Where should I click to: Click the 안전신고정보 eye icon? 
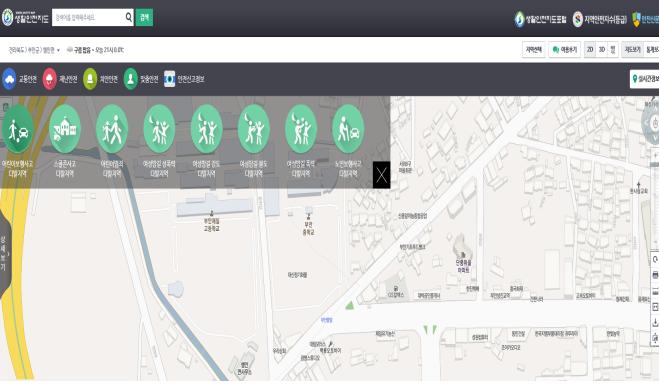click(x=169, y=79)
